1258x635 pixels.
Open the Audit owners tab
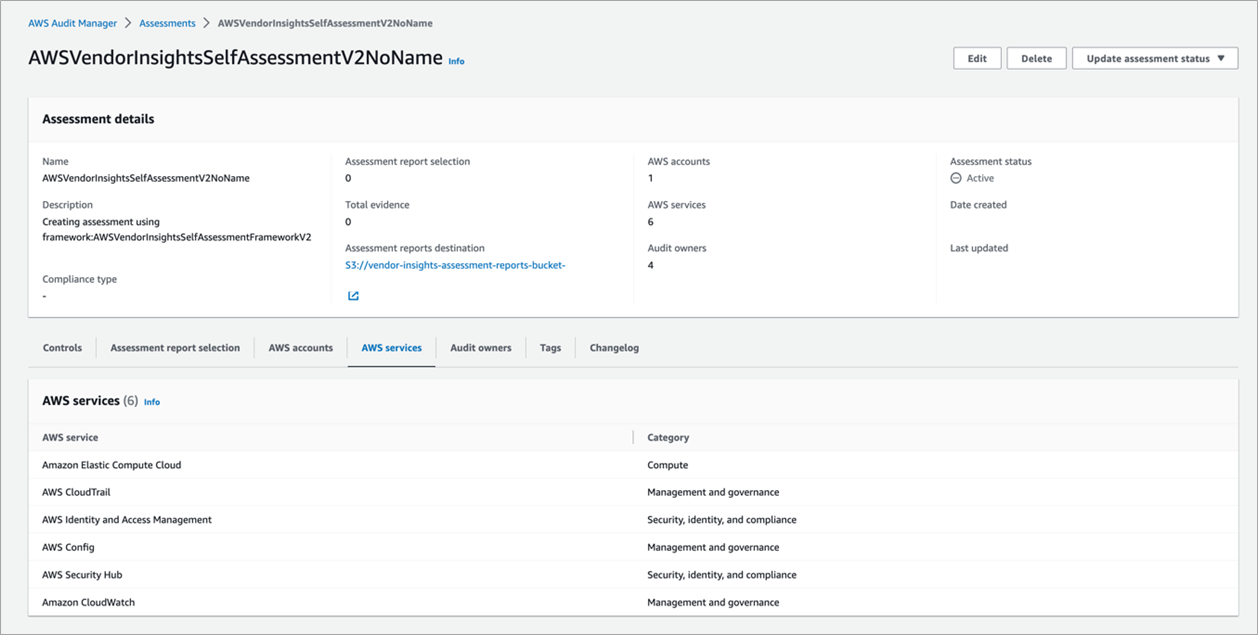[480, 348]
